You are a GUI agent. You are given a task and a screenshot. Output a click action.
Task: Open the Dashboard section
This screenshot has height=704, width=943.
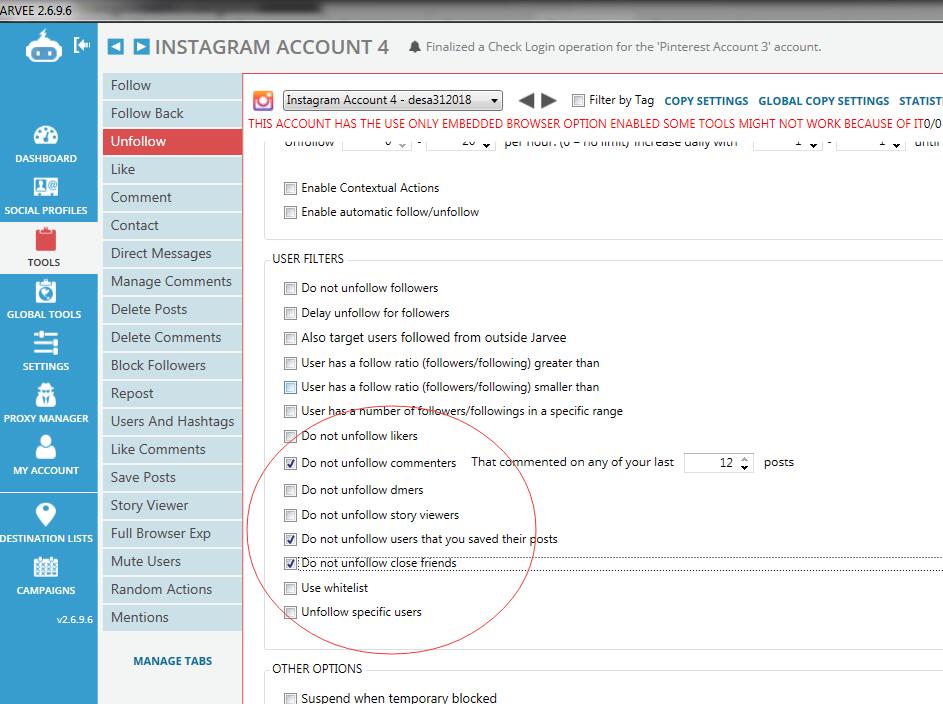[46, 144]
